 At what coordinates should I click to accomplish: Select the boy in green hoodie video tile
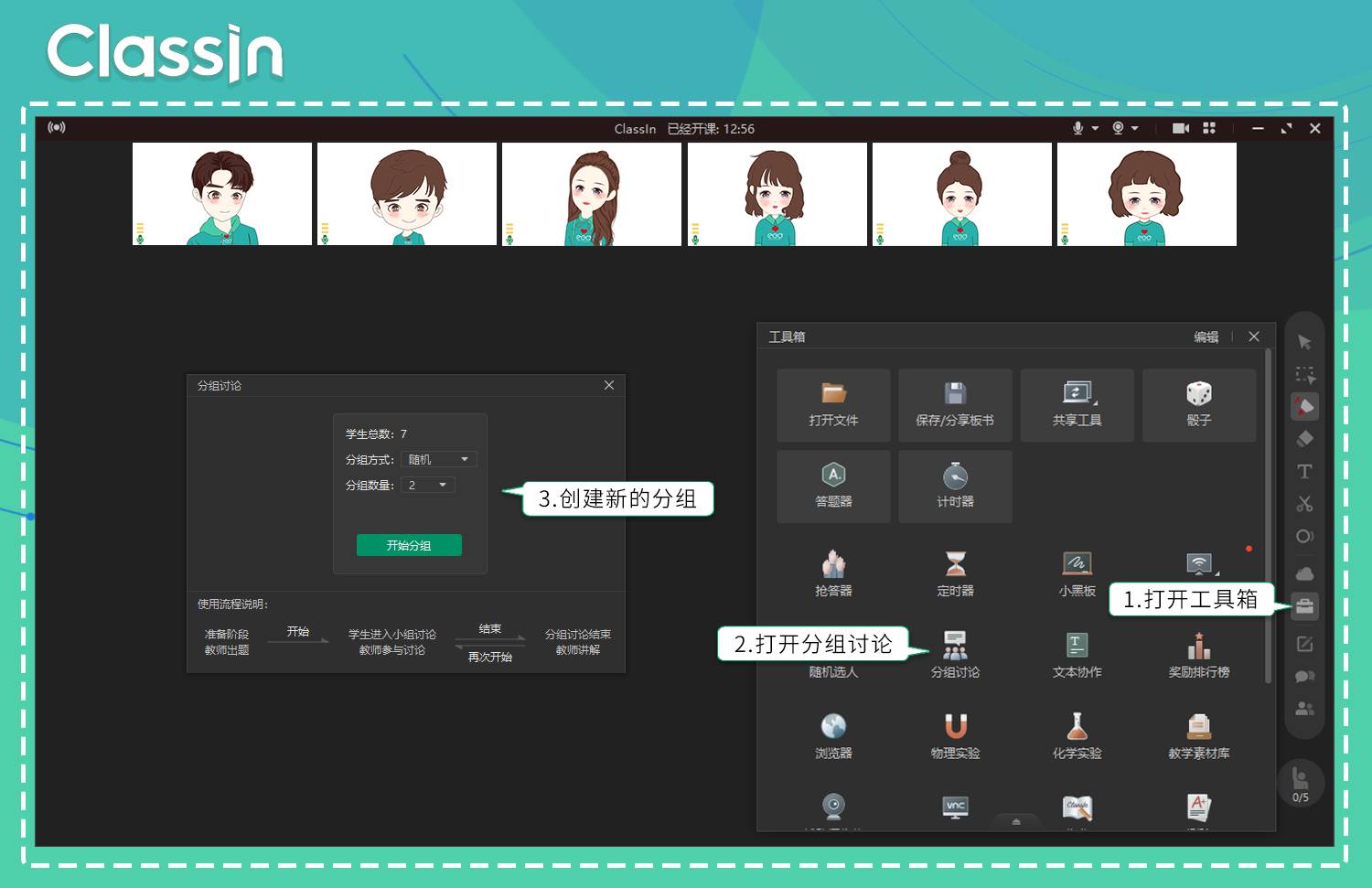pyautogui.click(x=222, y=194)
